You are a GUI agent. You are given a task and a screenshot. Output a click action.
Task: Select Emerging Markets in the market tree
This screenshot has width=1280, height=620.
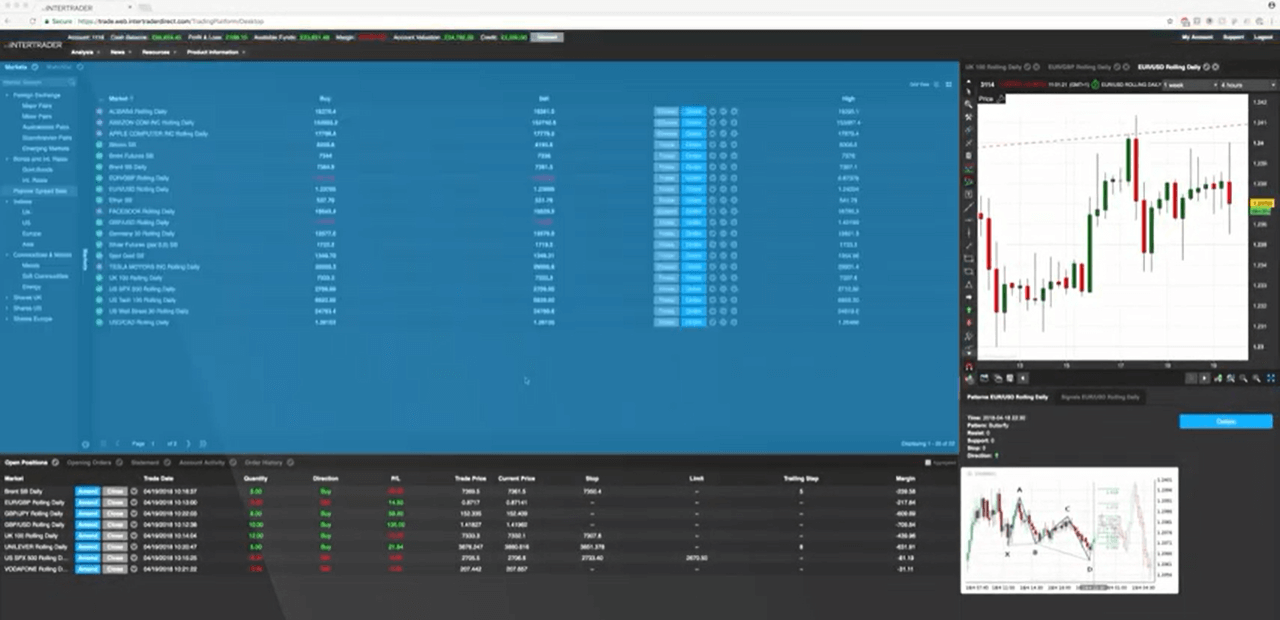[45, 148]
